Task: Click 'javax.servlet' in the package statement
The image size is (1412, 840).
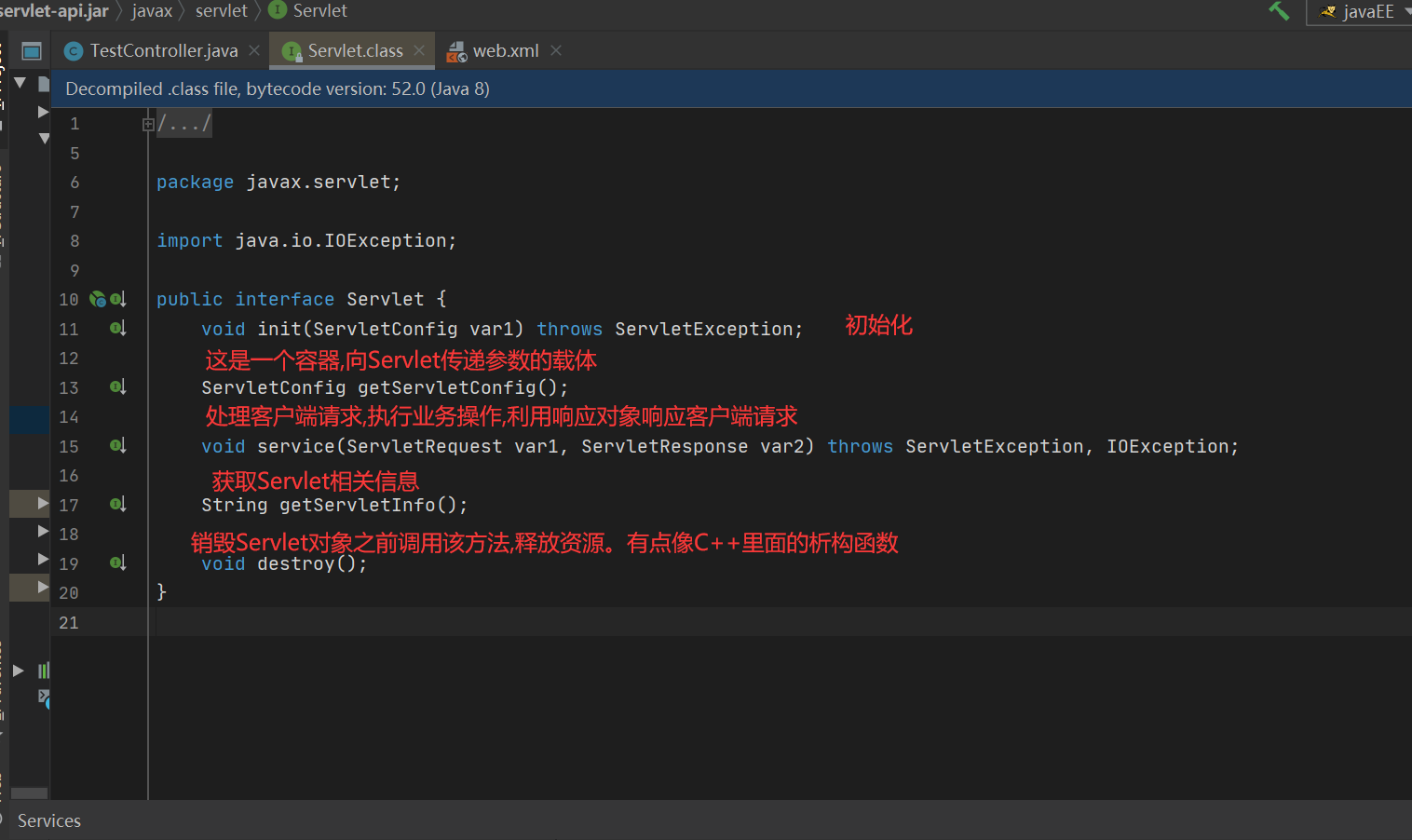Action: tap(319, 183)
